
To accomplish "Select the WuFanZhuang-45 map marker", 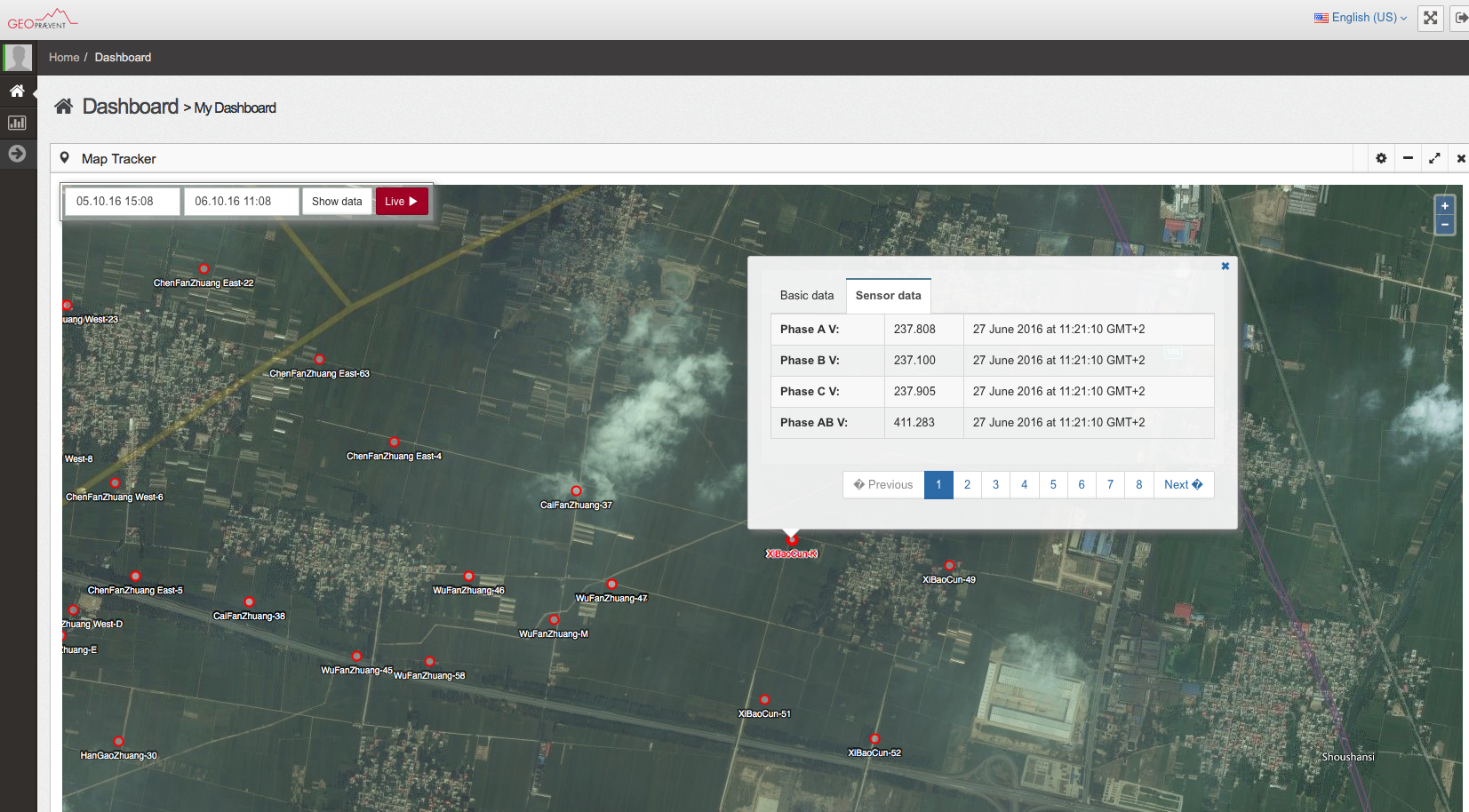I will tap(356, 656).
